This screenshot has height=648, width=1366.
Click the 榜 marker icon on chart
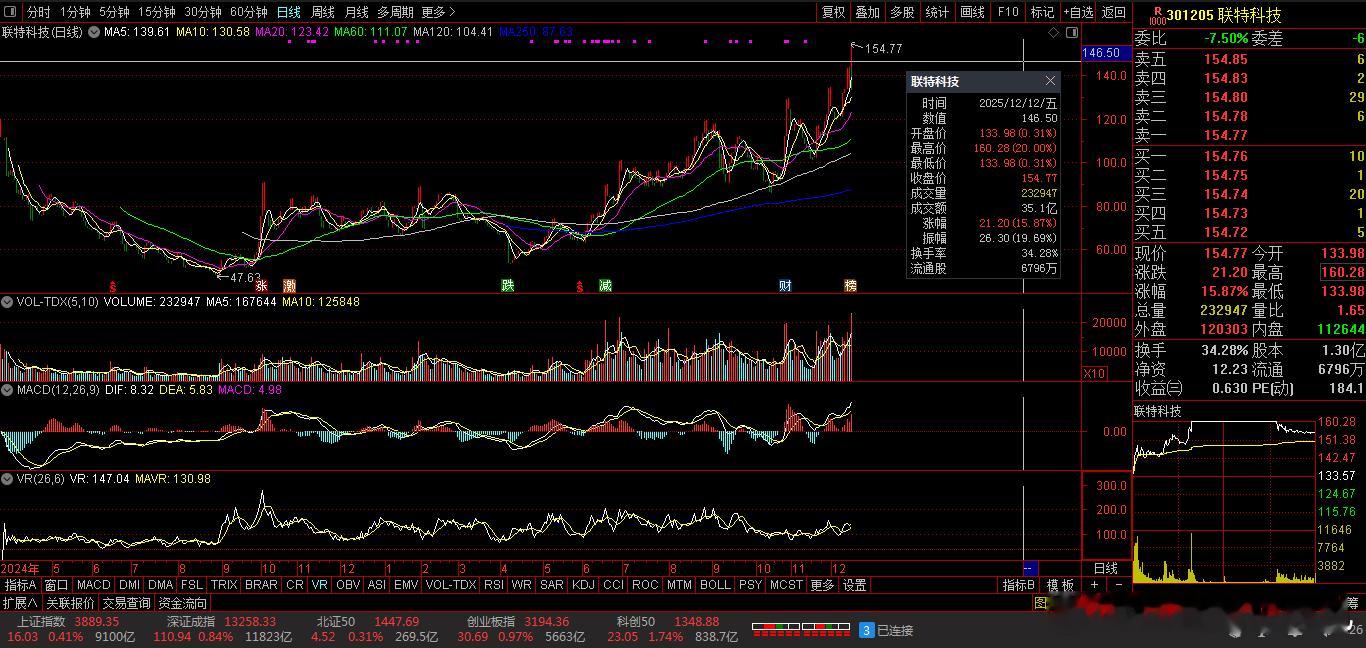[850, 286]
